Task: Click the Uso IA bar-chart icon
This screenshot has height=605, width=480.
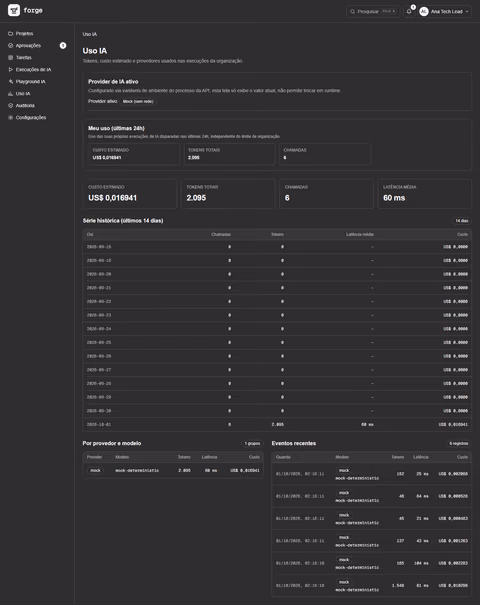Action: point(10,93)
